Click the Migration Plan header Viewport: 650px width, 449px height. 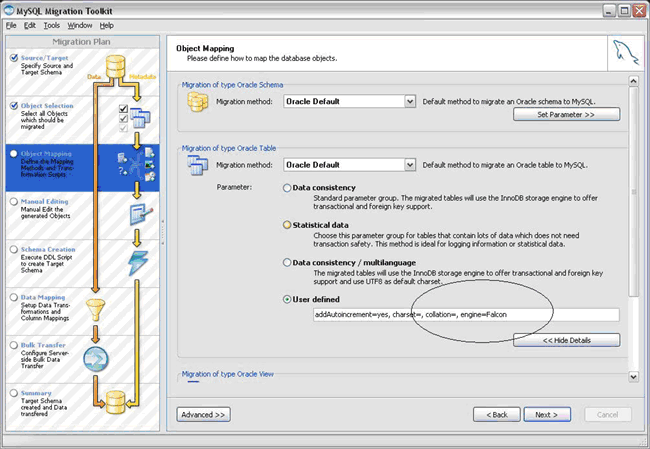pyautogui.click(x=82, y=42)
